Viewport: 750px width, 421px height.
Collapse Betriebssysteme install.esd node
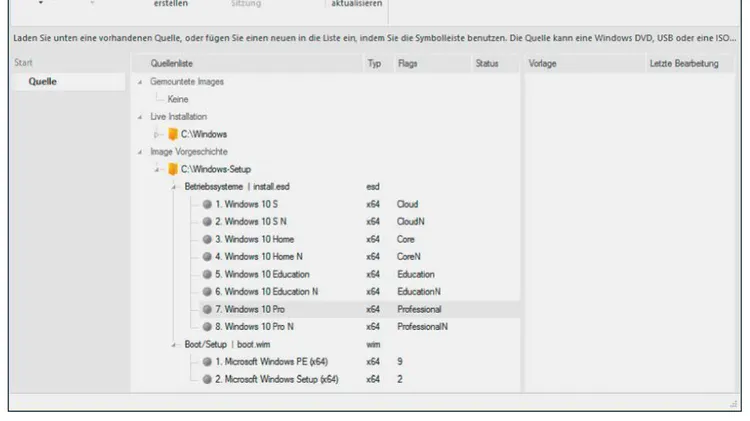coord(174,187)
